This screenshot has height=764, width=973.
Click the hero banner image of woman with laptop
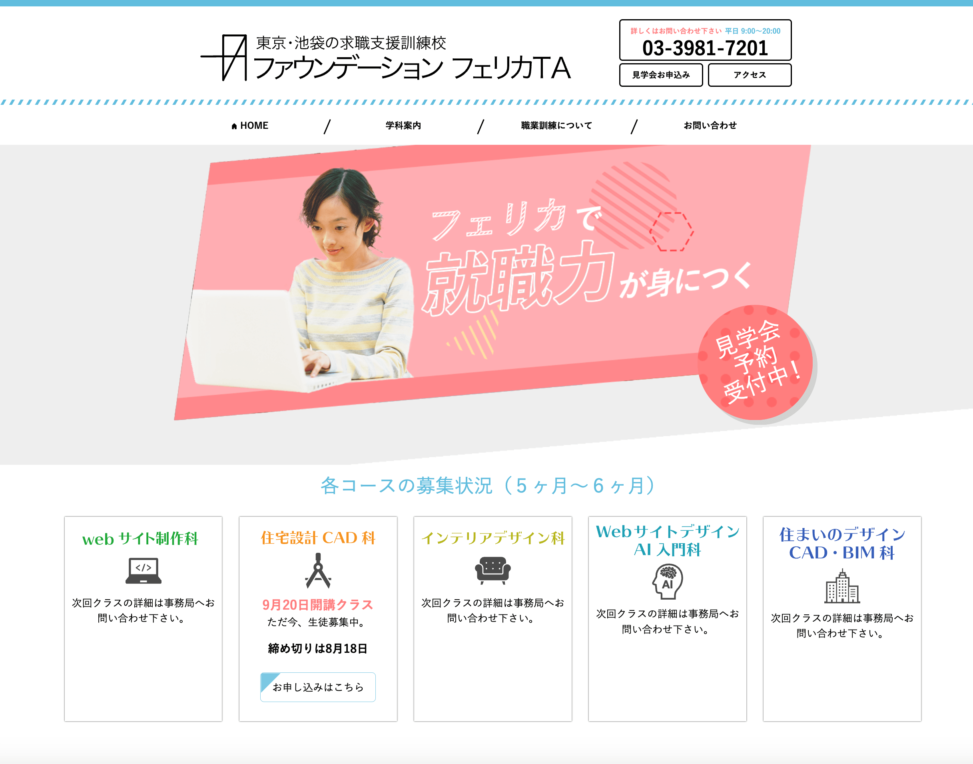pyautogui.click(x=493, y=282)
